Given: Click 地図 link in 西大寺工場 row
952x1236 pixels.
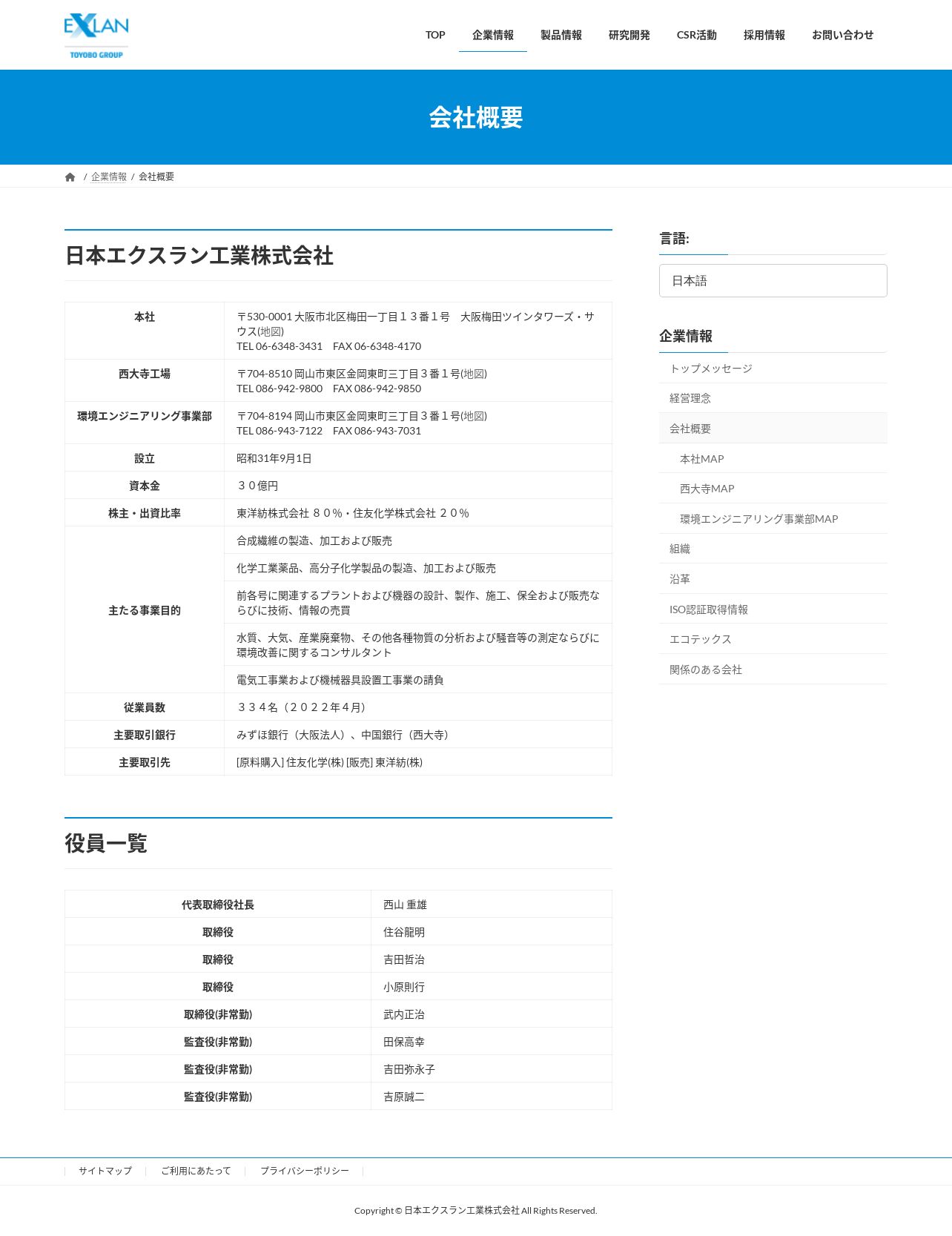Looking at the screenshot, I should [x=474, y=374].
